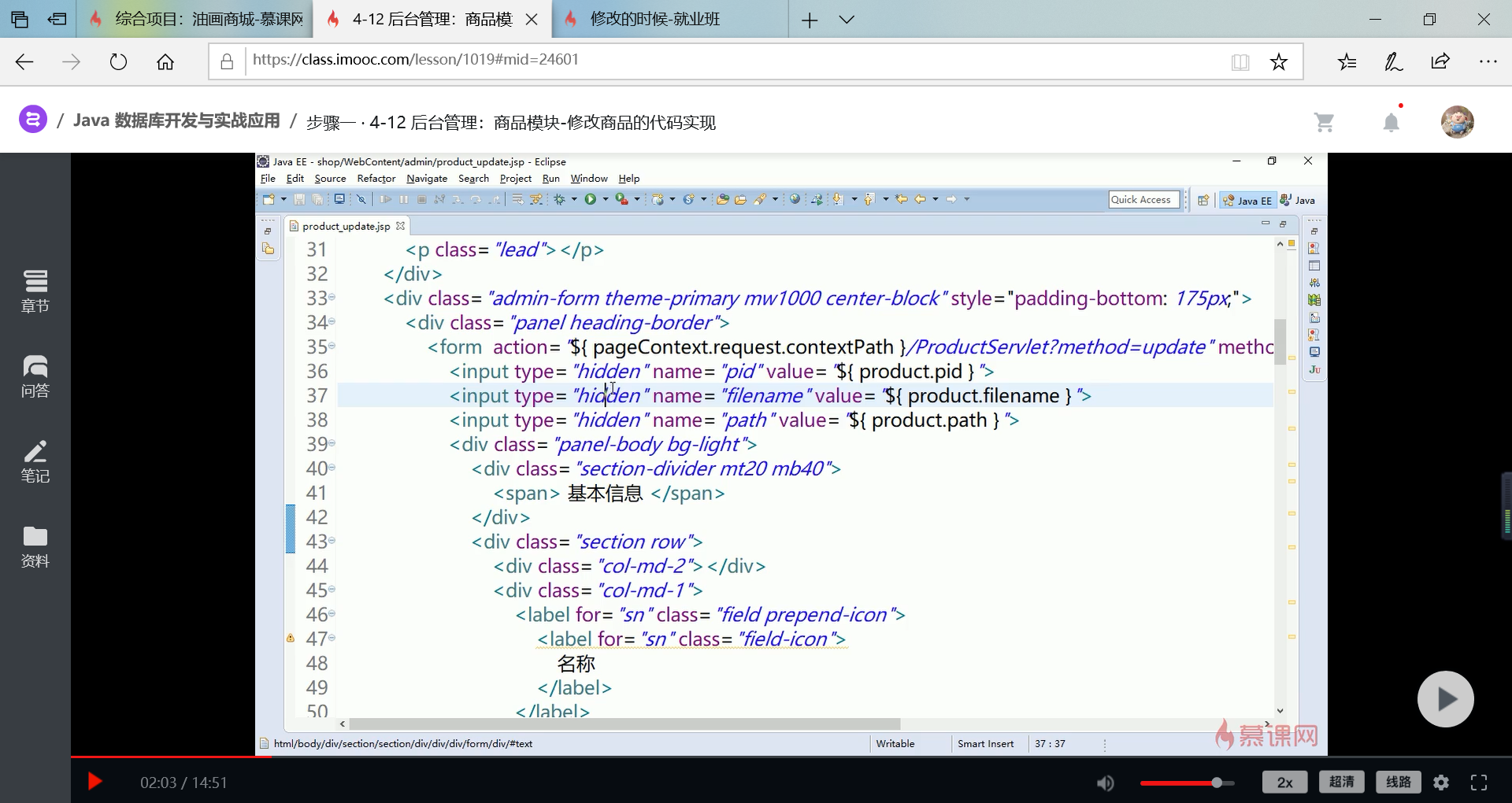Open the browser tab list chevron
This screenshot has height=803, width=1512.
[x=847, y=20]
